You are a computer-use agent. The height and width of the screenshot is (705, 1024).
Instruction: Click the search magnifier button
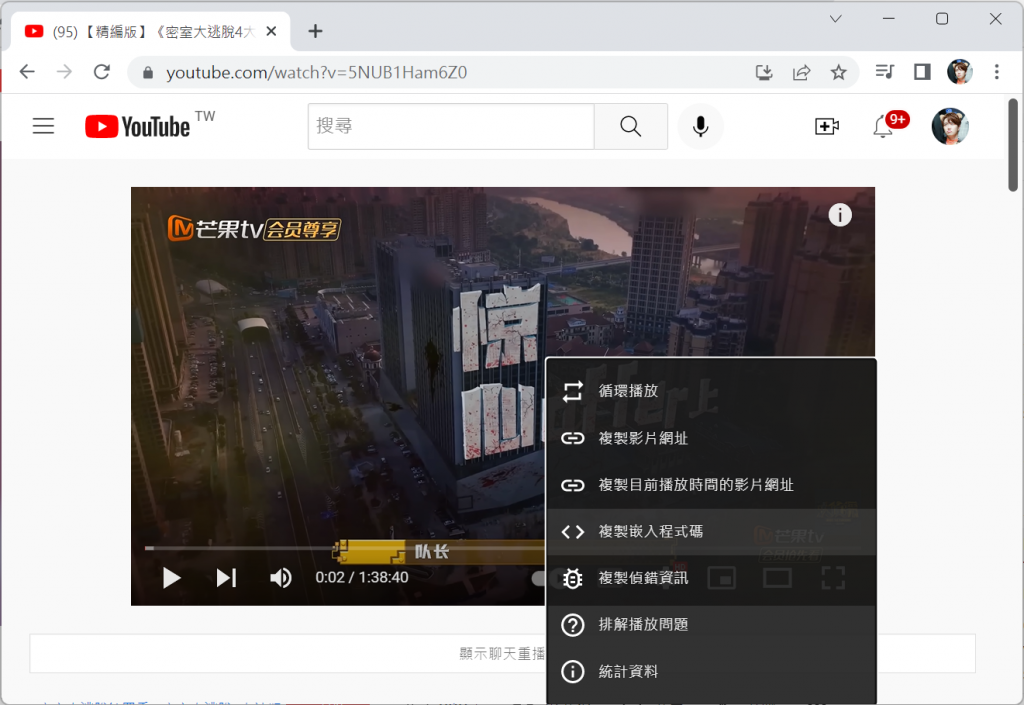(631, 126)
